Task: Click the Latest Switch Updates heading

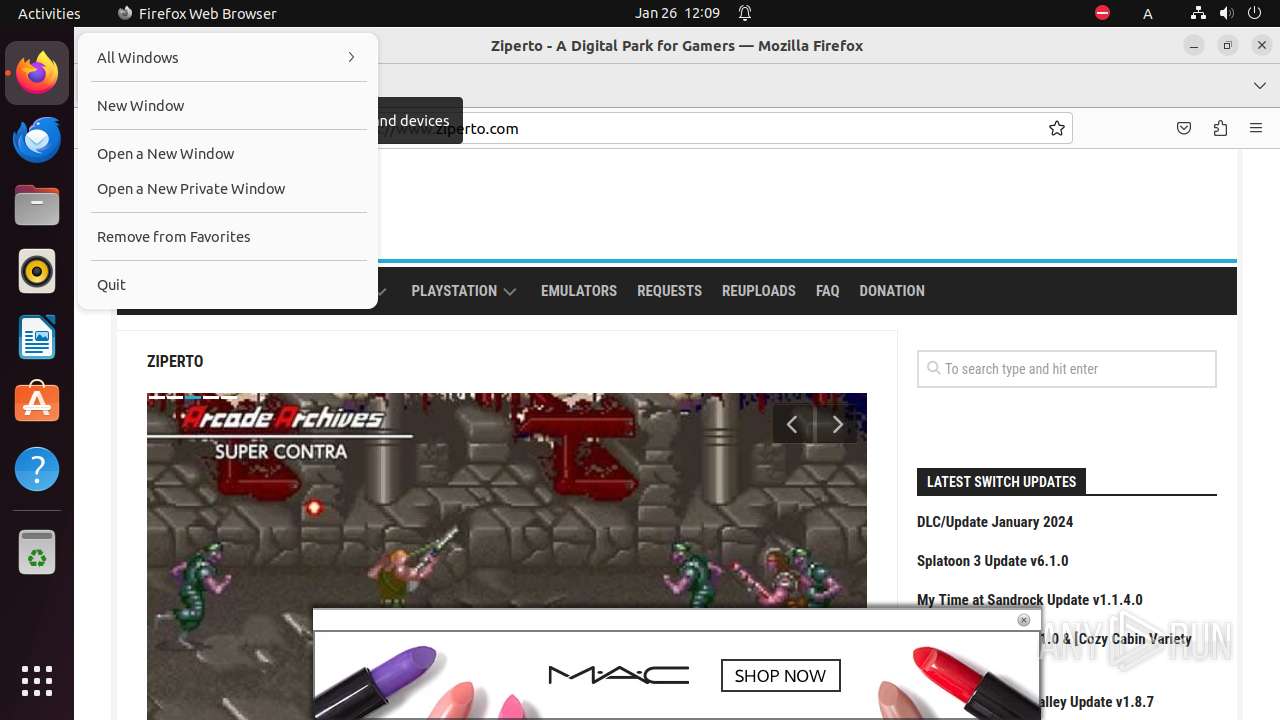Action: (1001, 482)
